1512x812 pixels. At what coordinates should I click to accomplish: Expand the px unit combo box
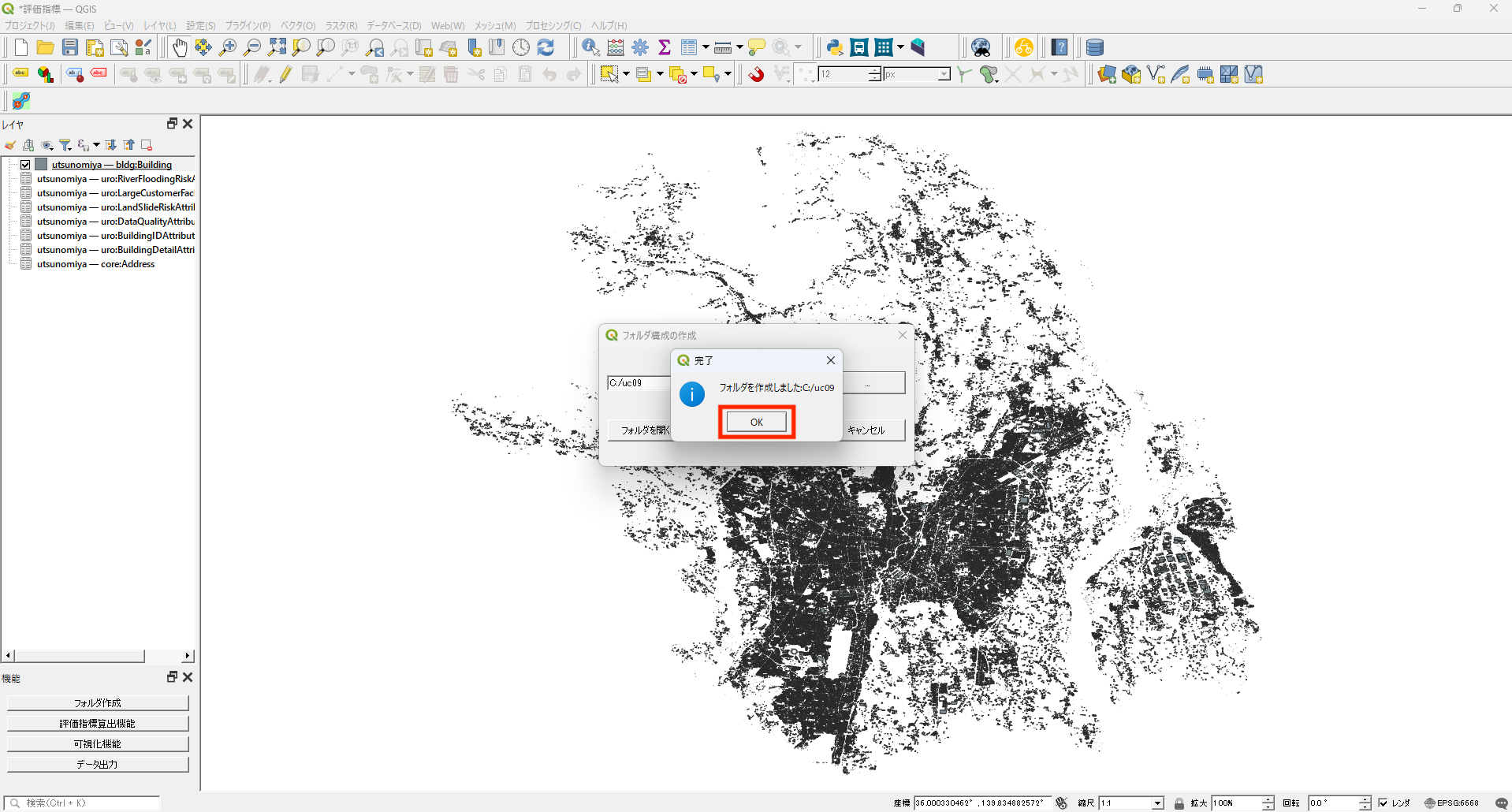click(944, 74)
